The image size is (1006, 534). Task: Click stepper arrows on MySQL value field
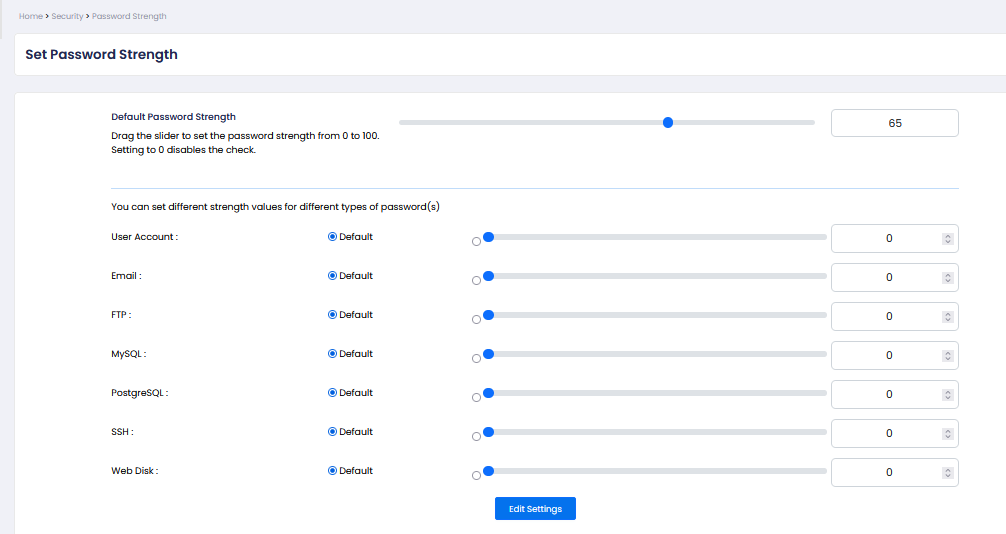point(947,356)
